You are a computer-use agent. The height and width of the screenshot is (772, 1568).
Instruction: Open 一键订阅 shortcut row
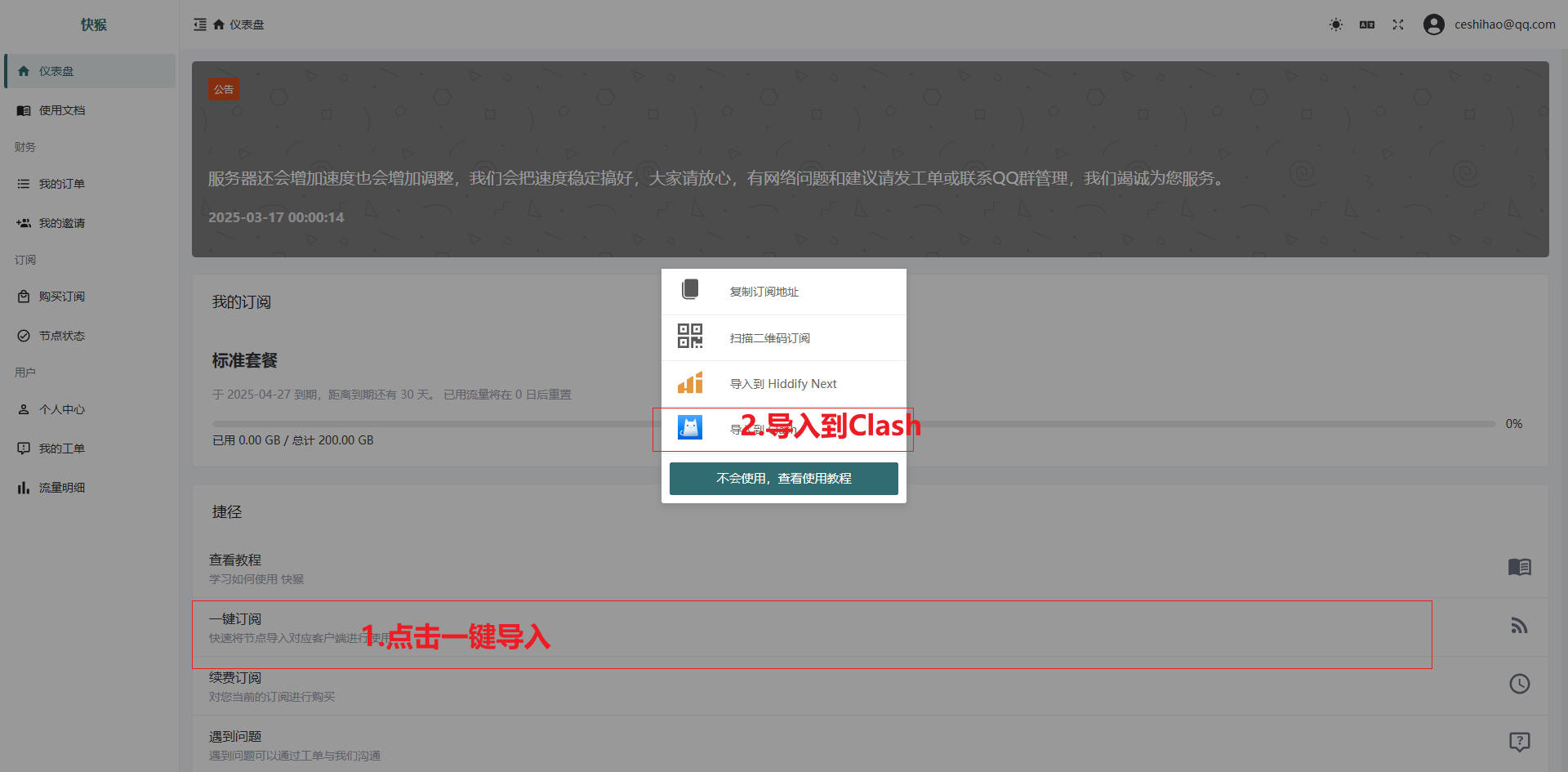click(870, 627)
